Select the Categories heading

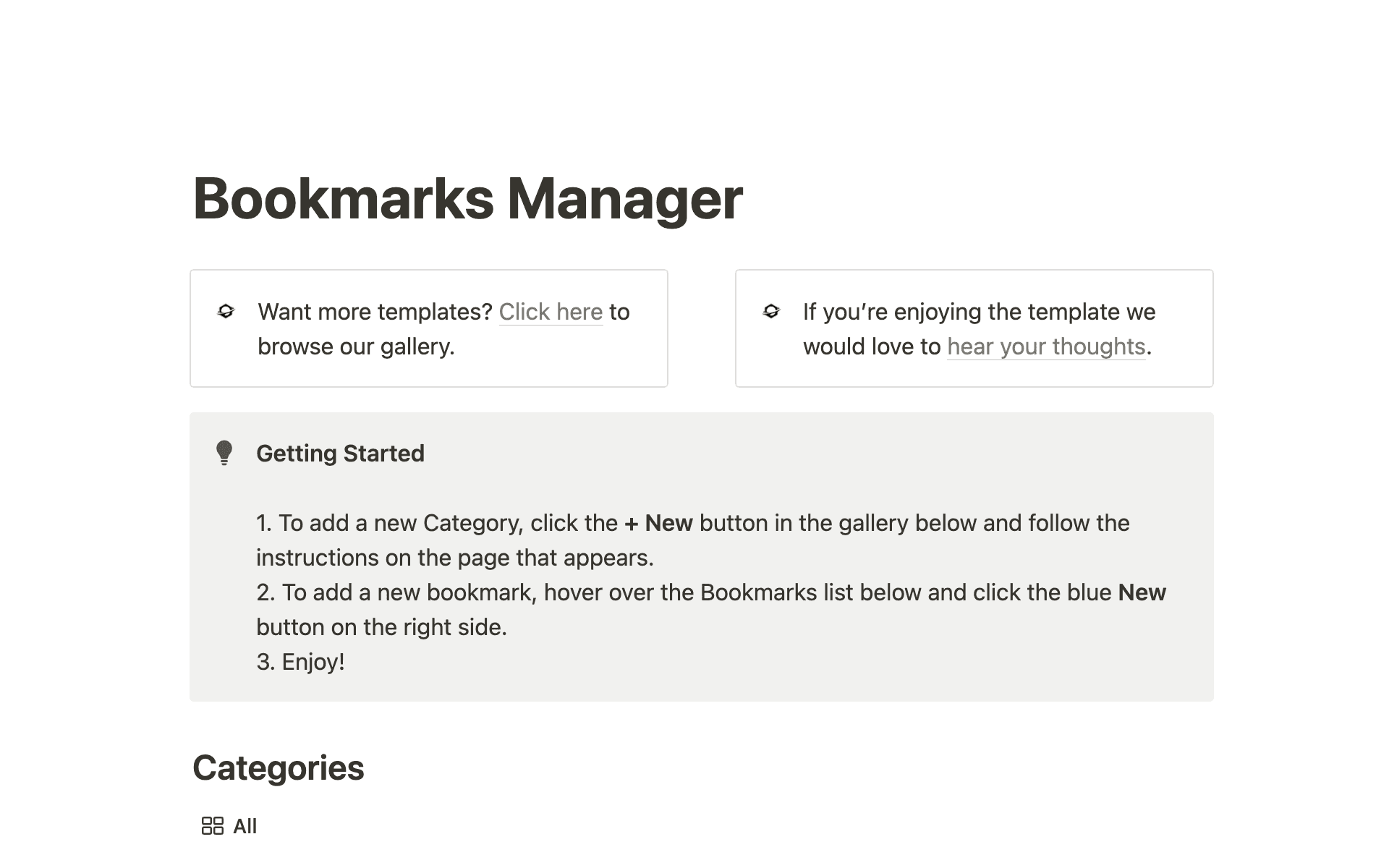[279, 768]
